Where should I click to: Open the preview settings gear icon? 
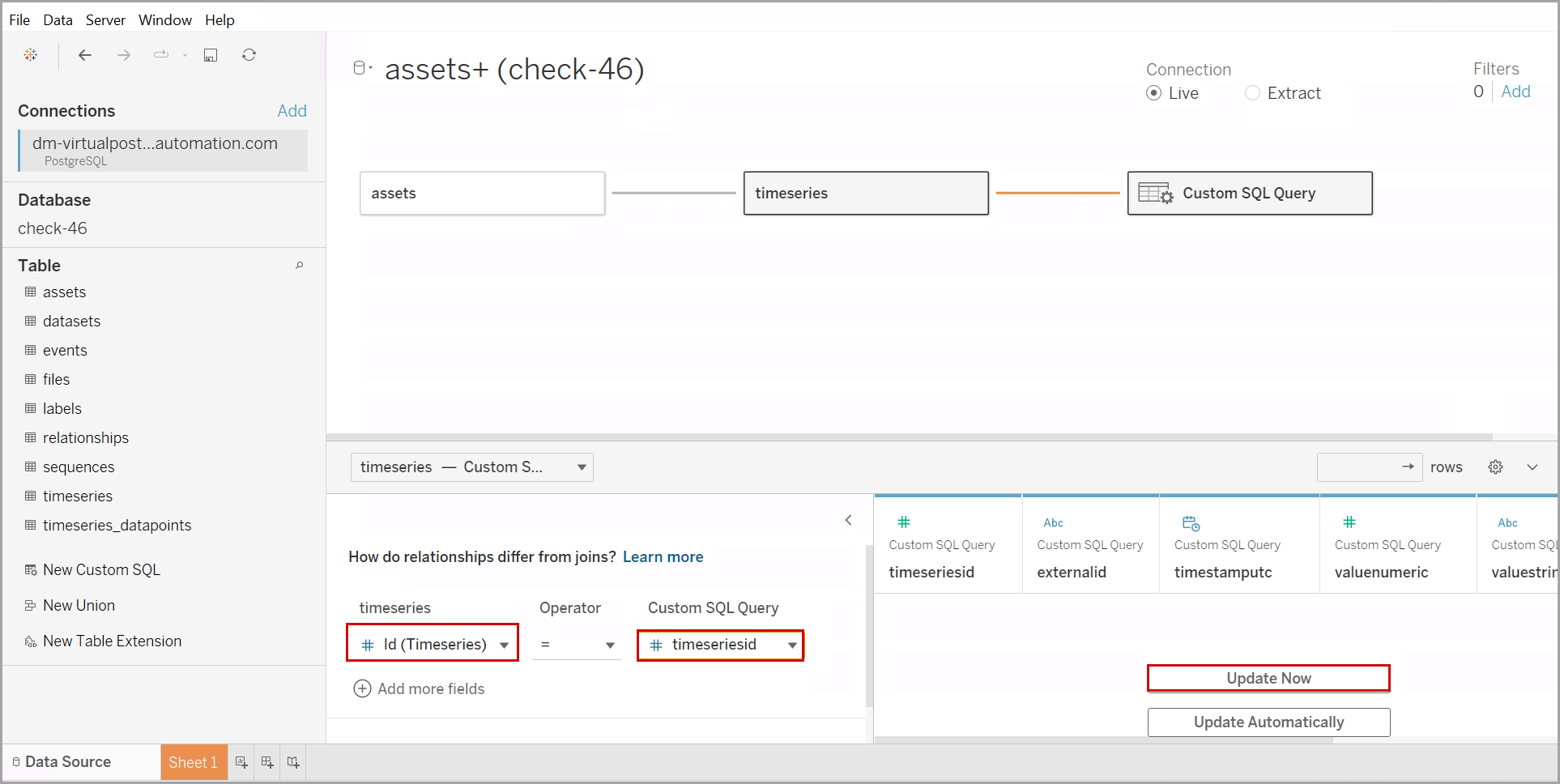pyautogui.click(x=1495, y=467)
